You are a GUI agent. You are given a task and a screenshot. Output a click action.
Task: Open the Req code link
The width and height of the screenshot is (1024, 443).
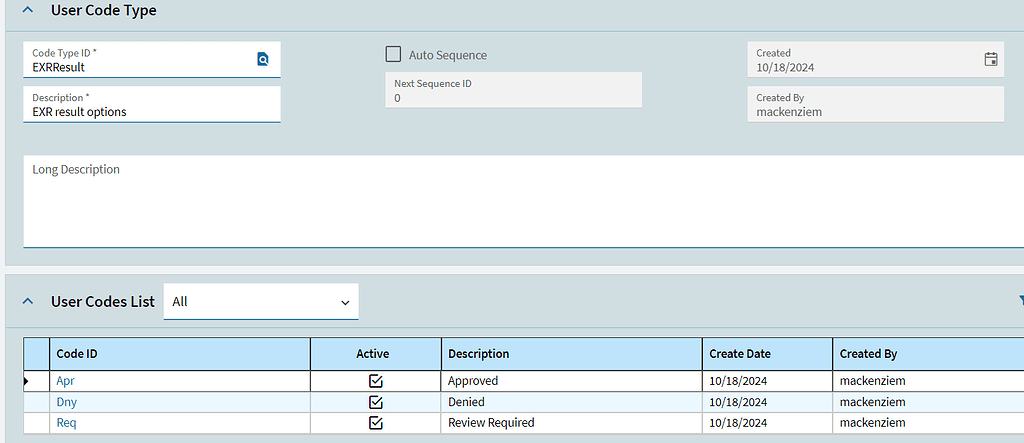(x=67, y=423)
